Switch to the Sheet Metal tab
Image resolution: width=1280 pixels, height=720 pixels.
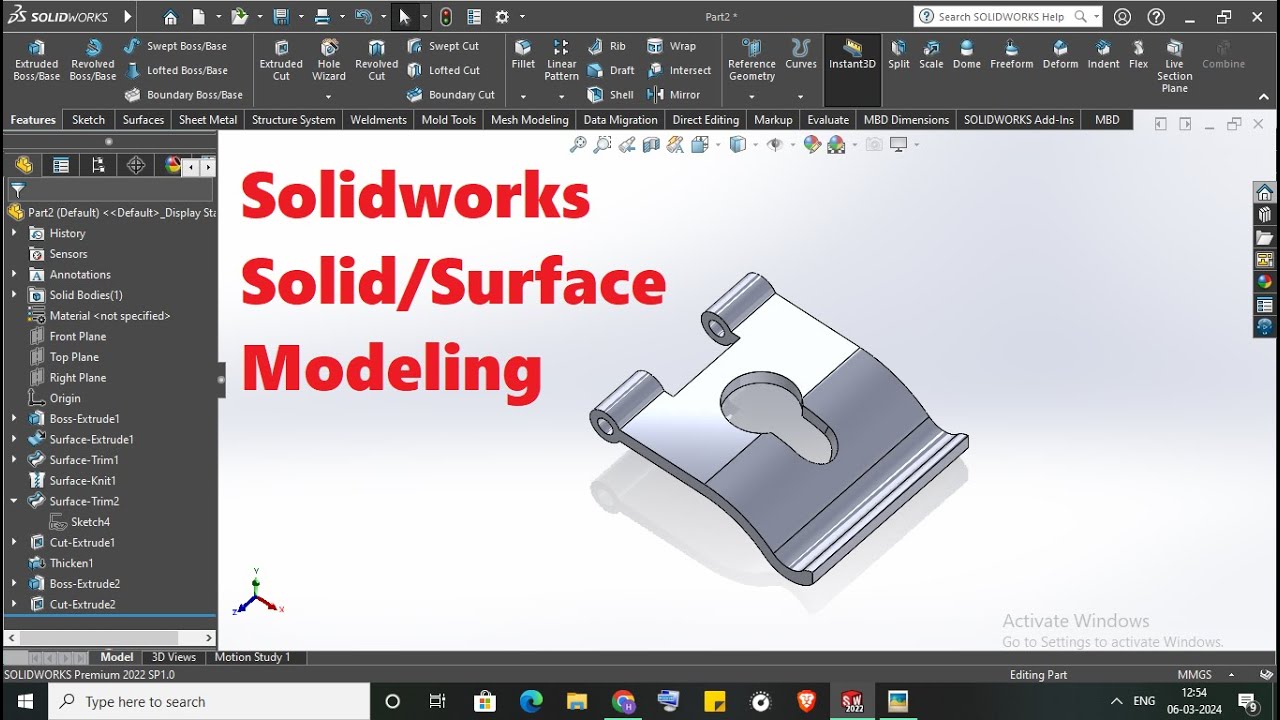pyautogui.click(x=208, y=120)
